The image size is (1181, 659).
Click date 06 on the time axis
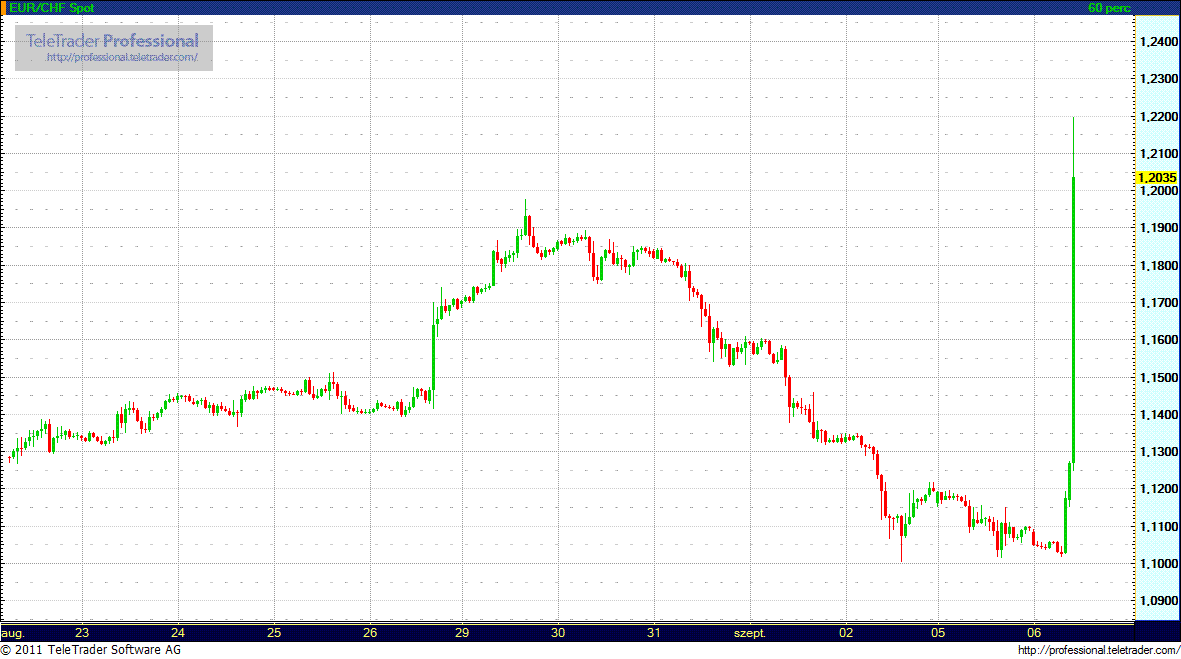pos(1034,633)
